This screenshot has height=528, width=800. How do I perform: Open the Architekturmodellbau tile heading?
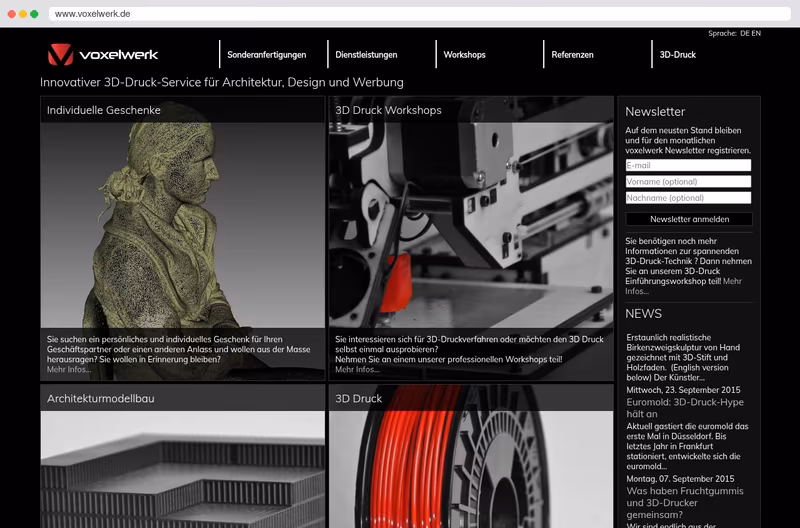coord(101,398)
